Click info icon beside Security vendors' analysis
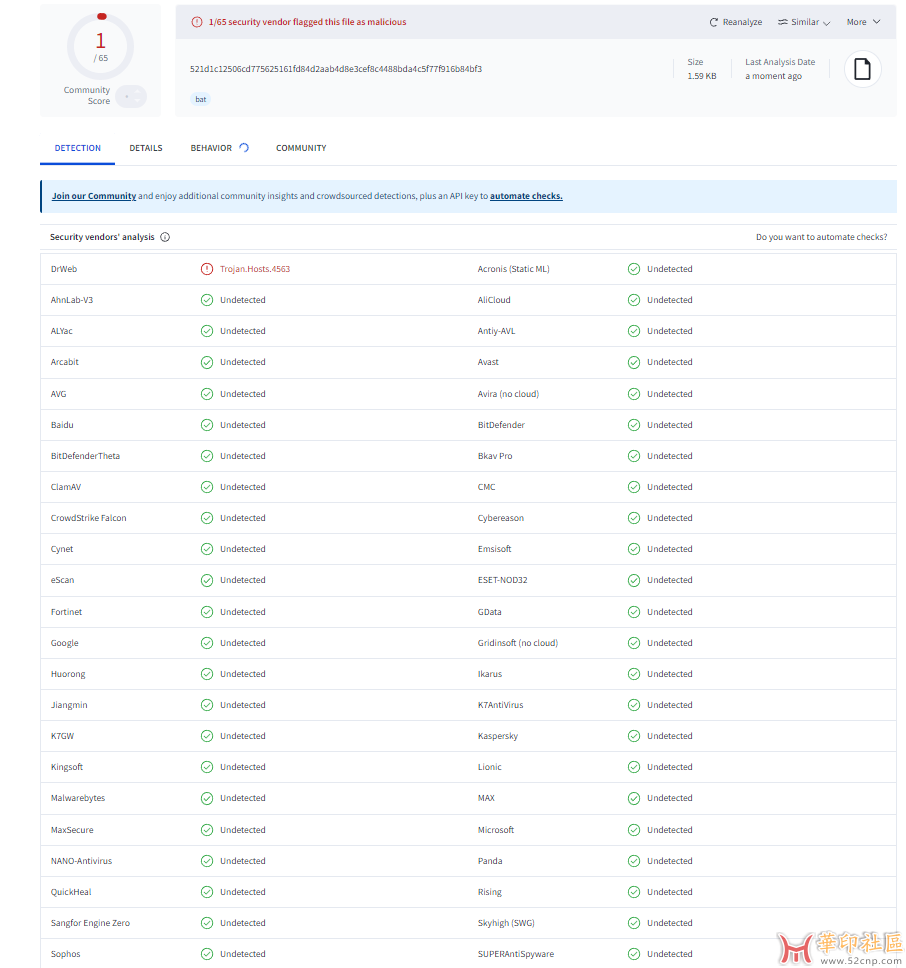 pos(165,237)
